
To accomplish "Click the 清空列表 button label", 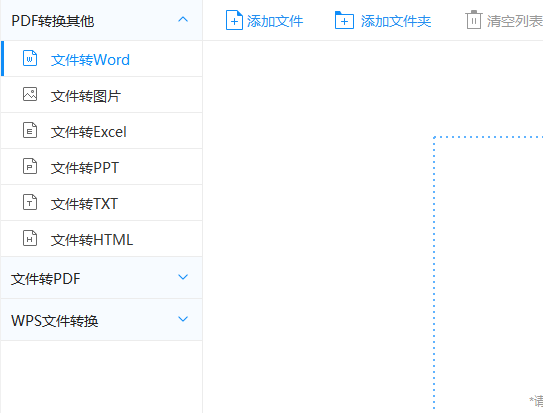I will (x=515, y=21).
